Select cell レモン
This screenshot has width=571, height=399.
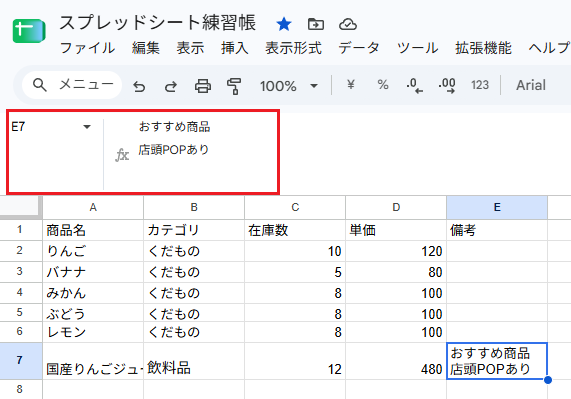(x=93, y=332)
